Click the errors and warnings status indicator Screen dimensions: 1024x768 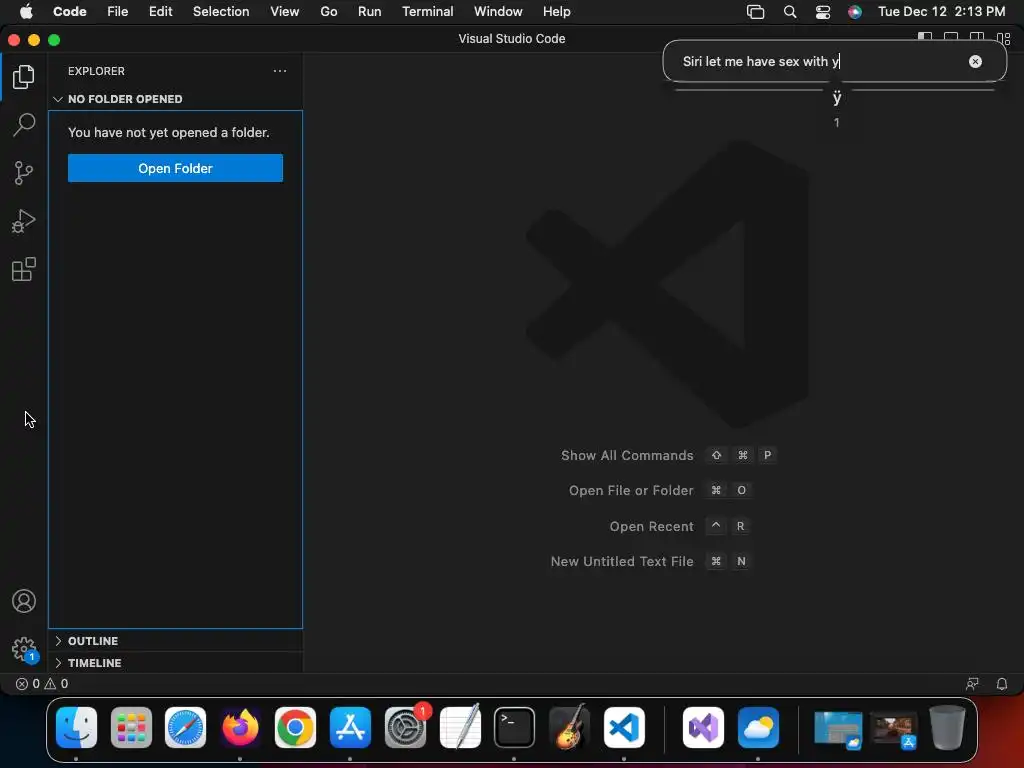pyautogui.click(x=42, y=684)
